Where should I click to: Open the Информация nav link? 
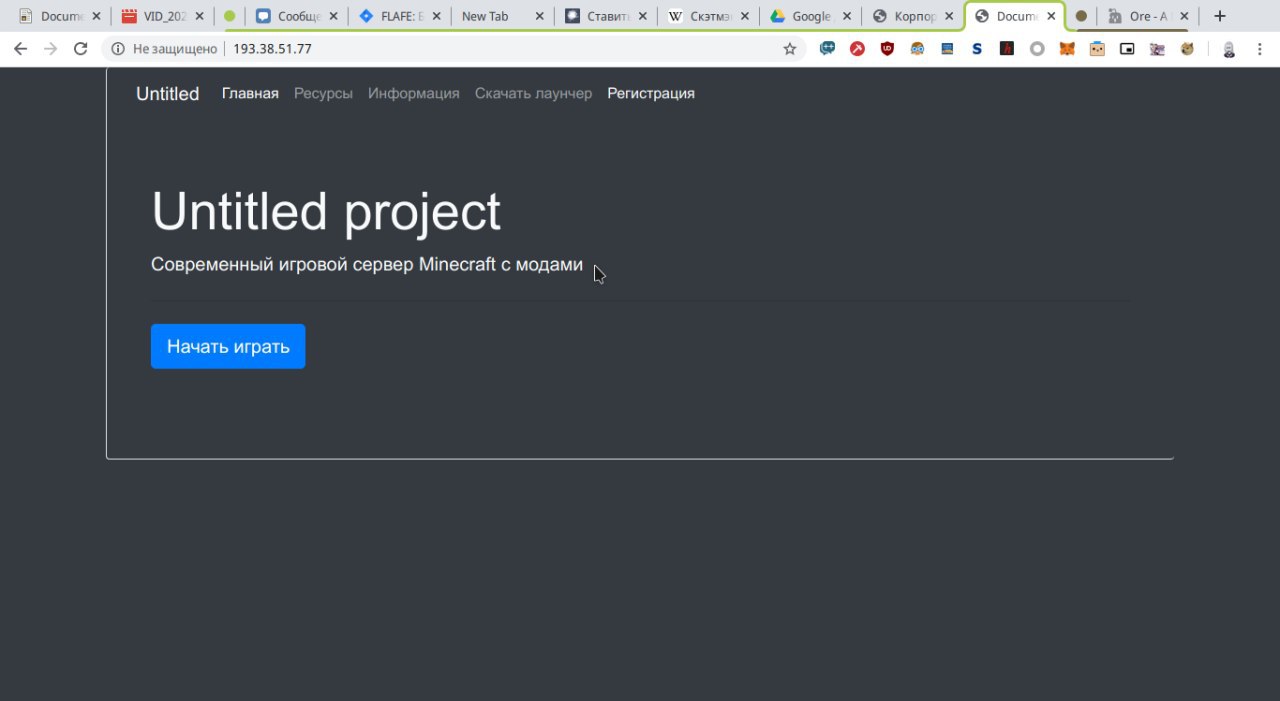click(414, 93)
